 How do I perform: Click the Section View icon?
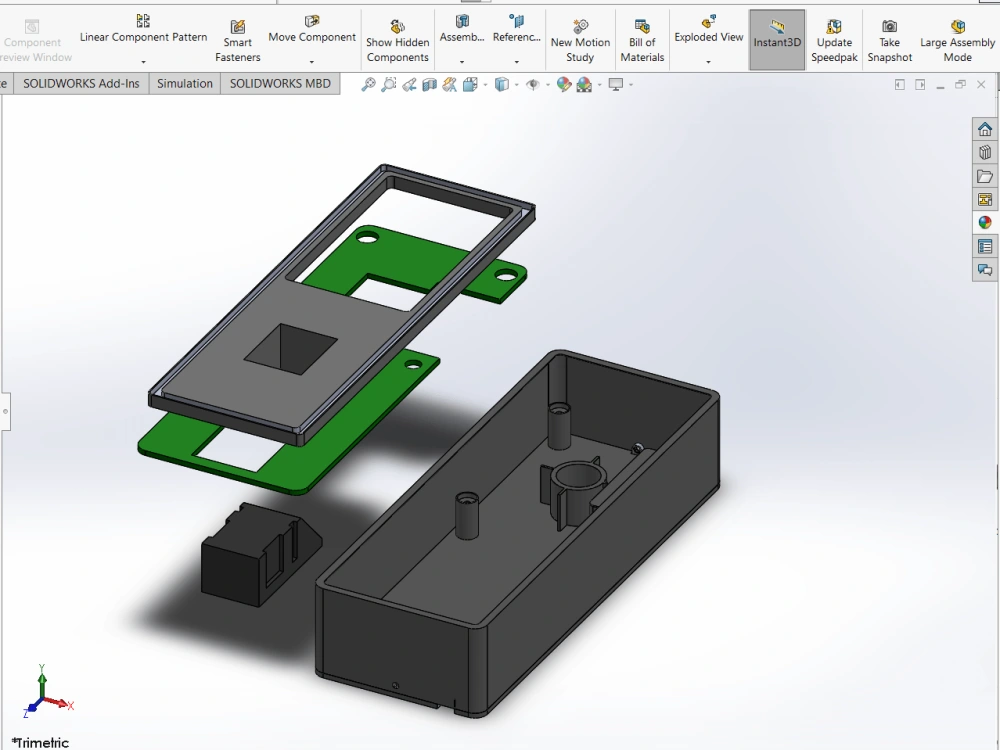pyautogui.click(x=429, y=84)
